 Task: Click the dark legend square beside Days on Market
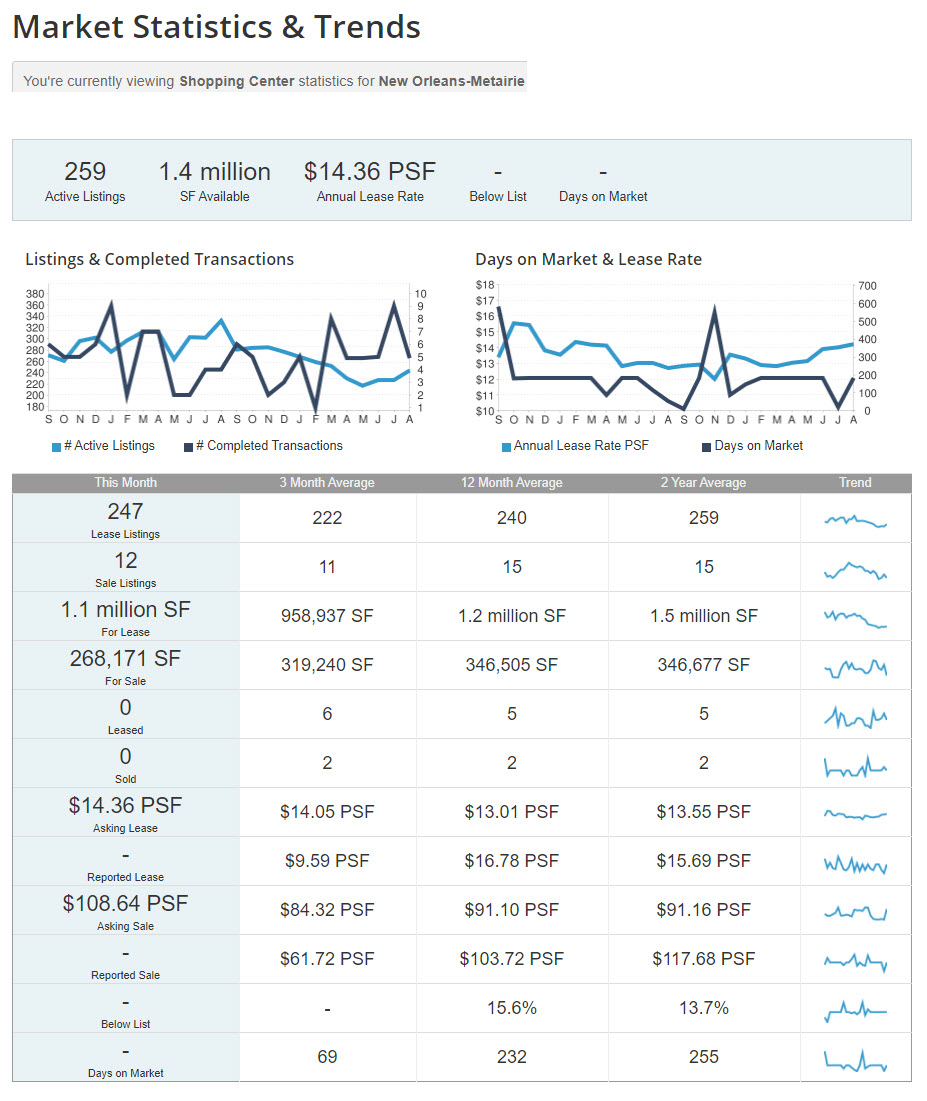(706, 447)
